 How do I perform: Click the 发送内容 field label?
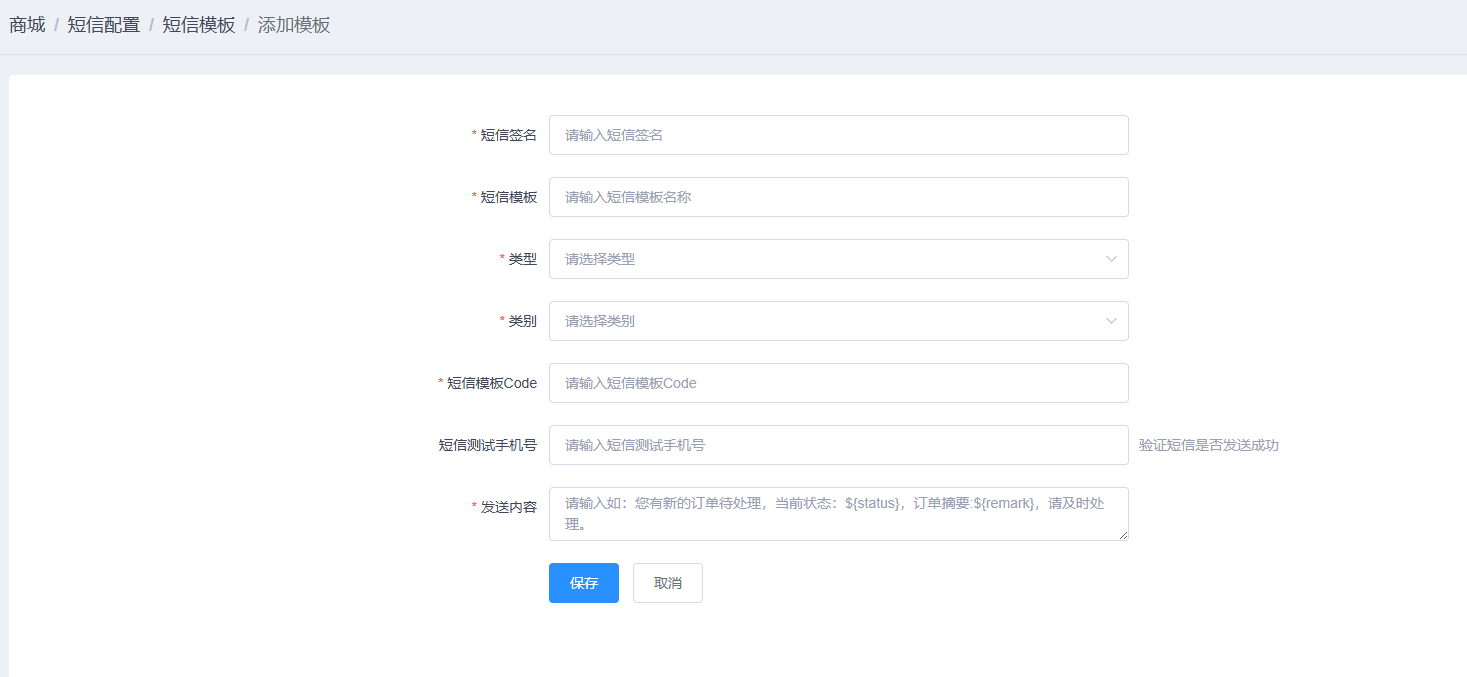coord(508,507)
